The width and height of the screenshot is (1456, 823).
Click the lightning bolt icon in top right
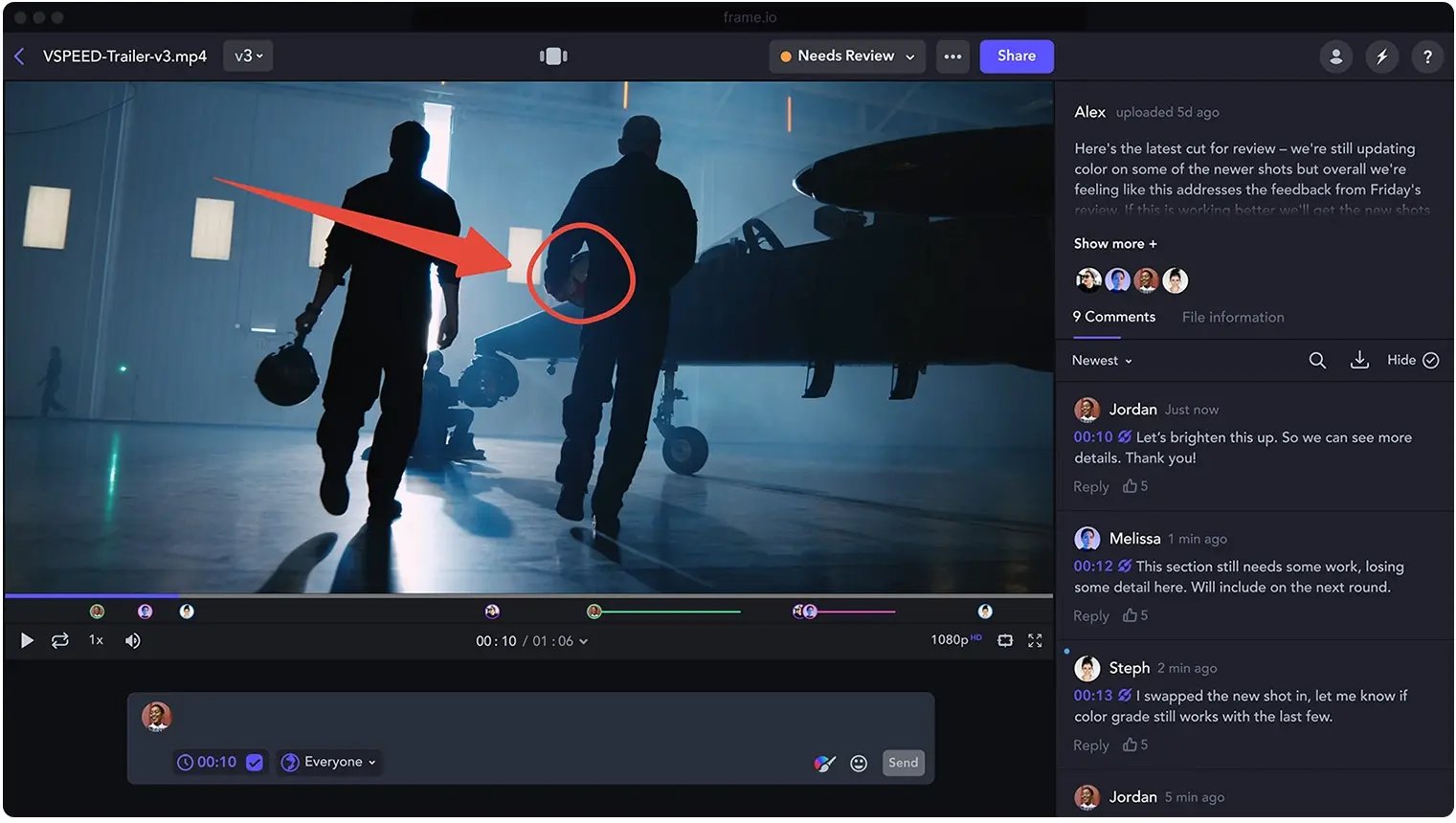click(x=1381, y=56)
